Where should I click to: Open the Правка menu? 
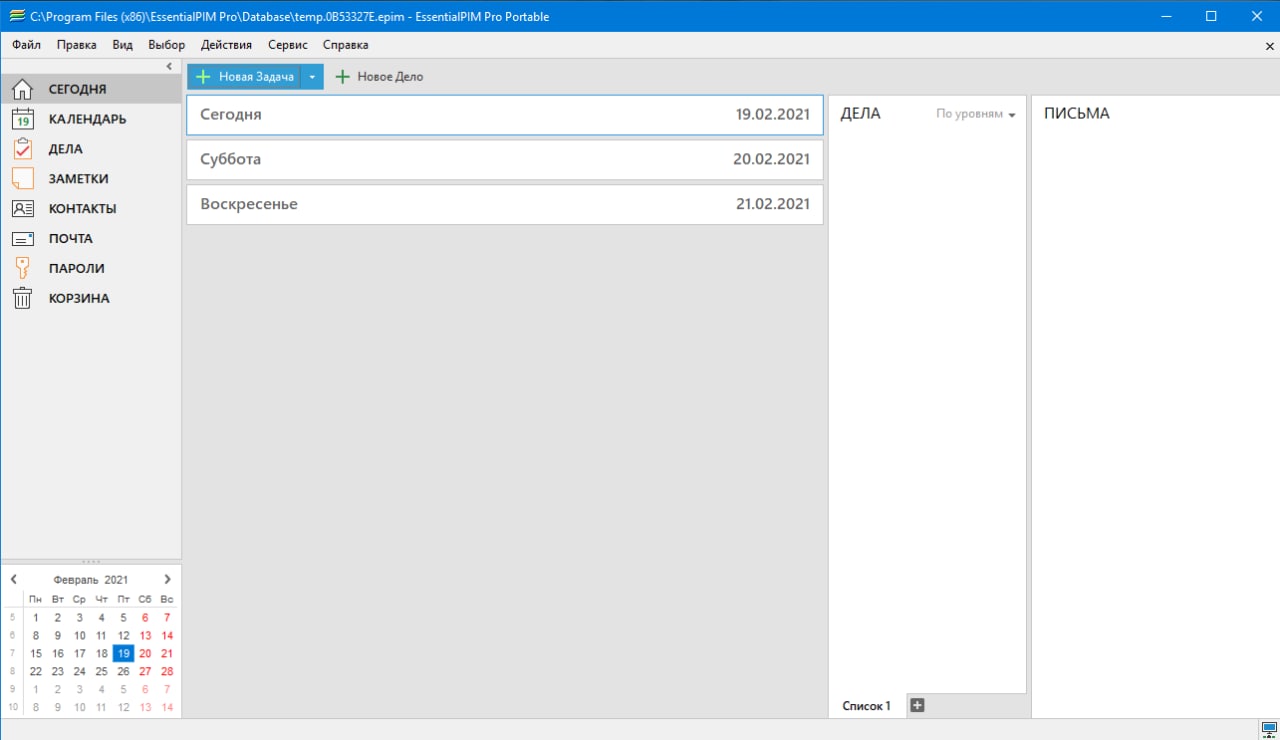[77, 45]
